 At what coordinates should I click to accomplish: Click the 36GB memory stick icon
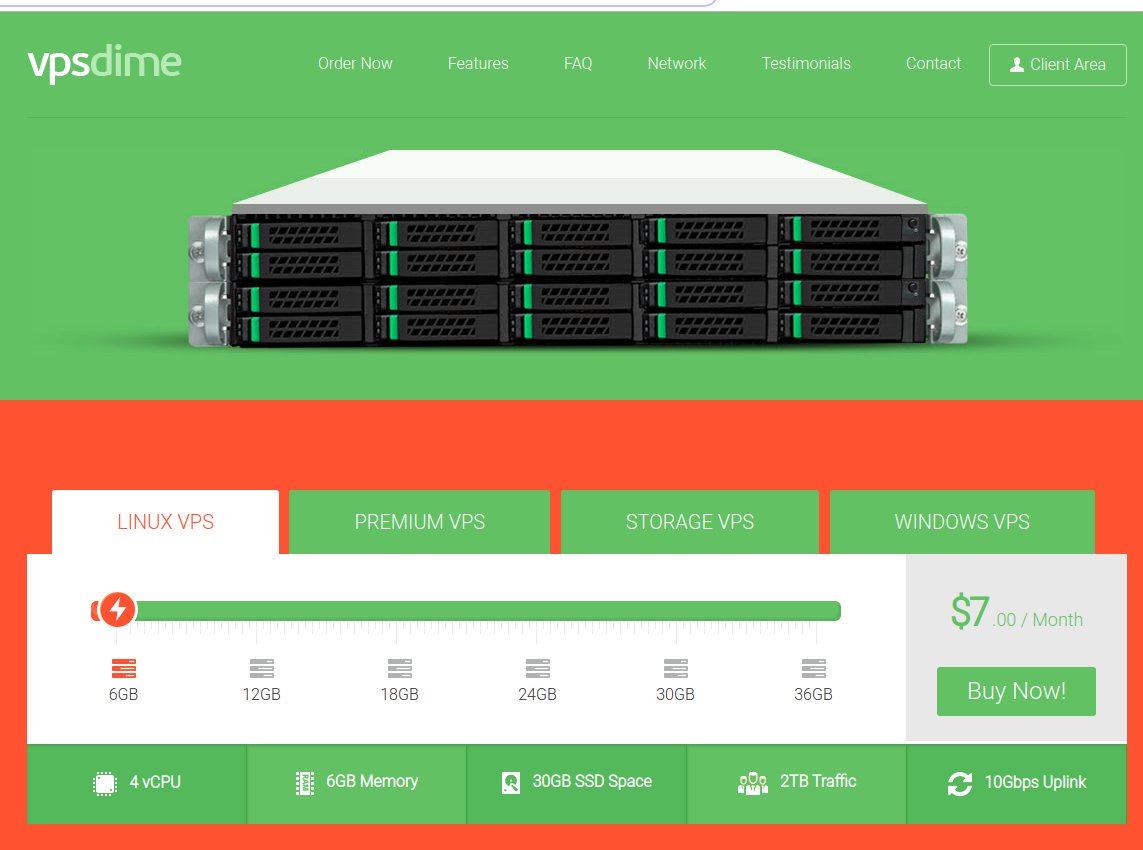[813, 667]
